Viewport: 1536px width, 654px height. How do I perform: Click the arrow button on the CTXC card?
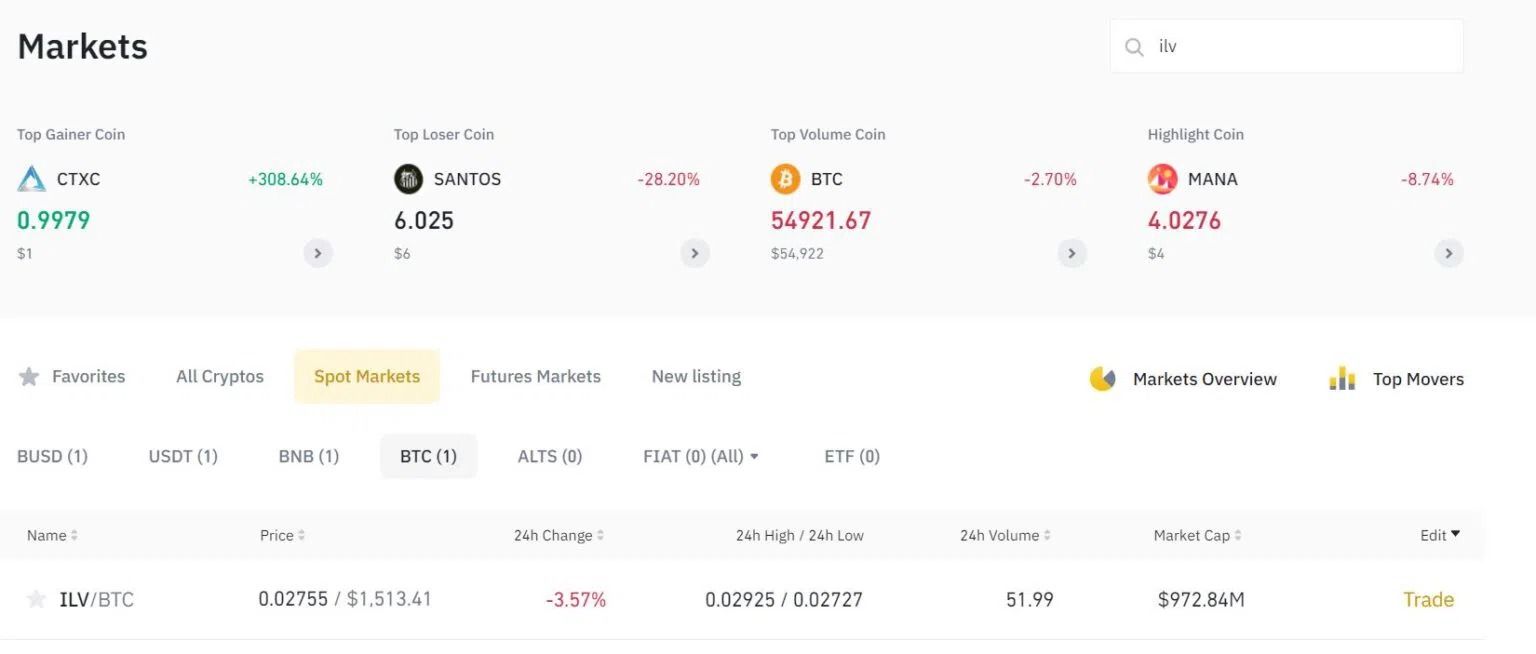tap(318, 253)
